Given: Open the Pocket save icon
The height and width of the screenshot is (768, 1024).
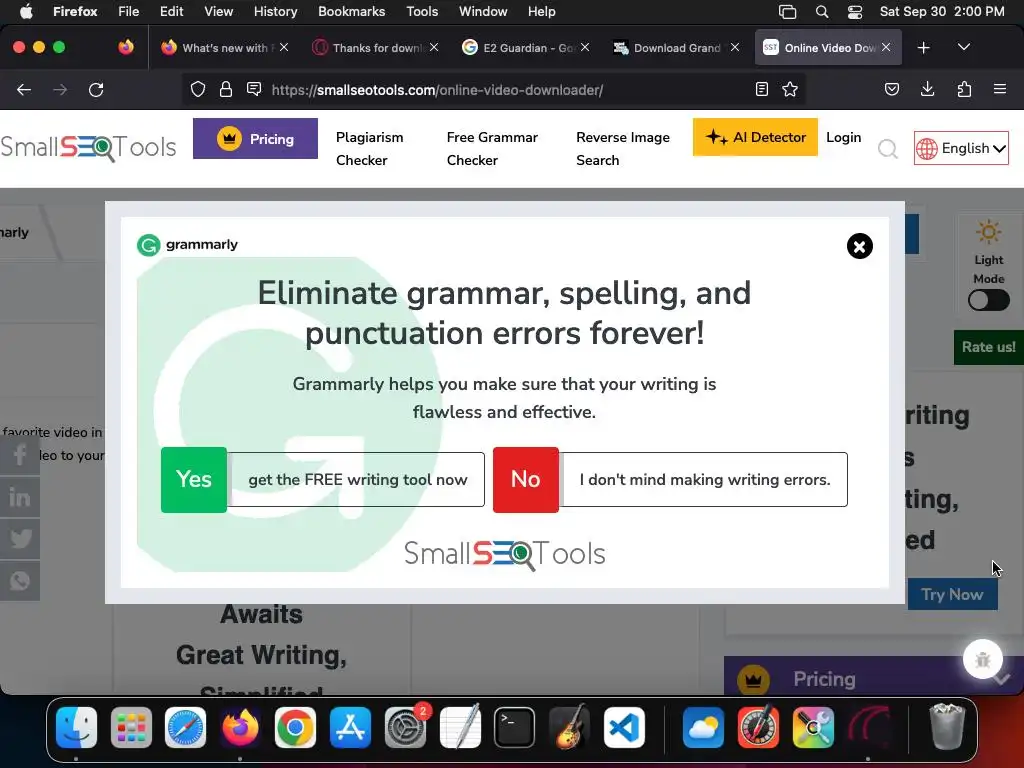Looking at the screenshot, I should 891,89.
